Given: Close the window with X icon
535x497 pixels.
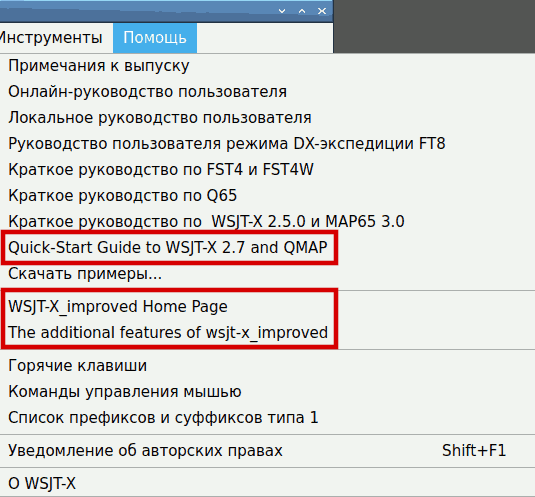Looking at the screenshot, I should click(x=322, y=11).
